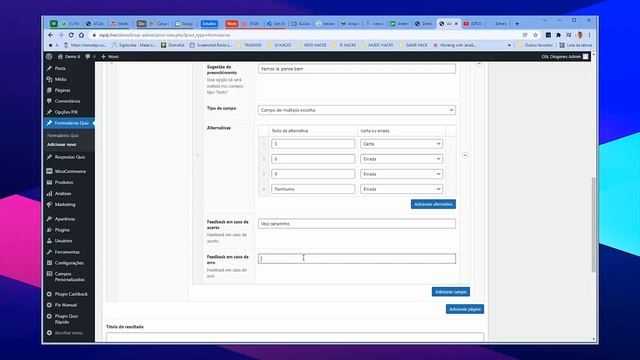This screenshot has height=360, width=640.
Task: Open a new browser tab with plus
Action: point(517,24)
